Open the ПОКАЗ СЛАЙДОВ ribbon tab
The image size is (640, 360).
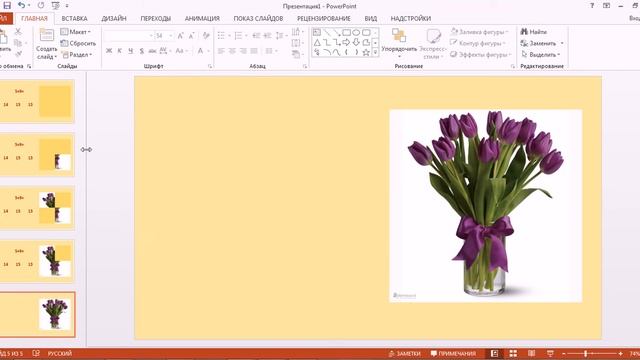click(x=258, y=18)
